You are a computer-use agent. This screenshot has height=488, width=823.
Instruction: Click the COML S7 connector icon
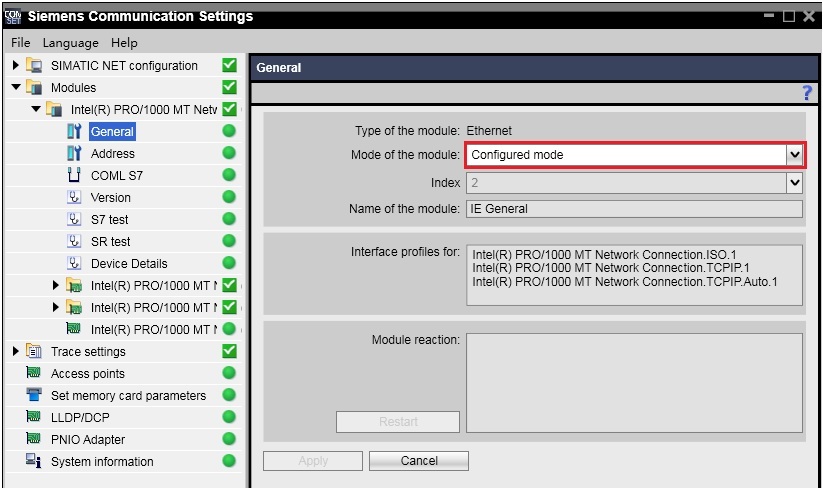tap(74, 175)
